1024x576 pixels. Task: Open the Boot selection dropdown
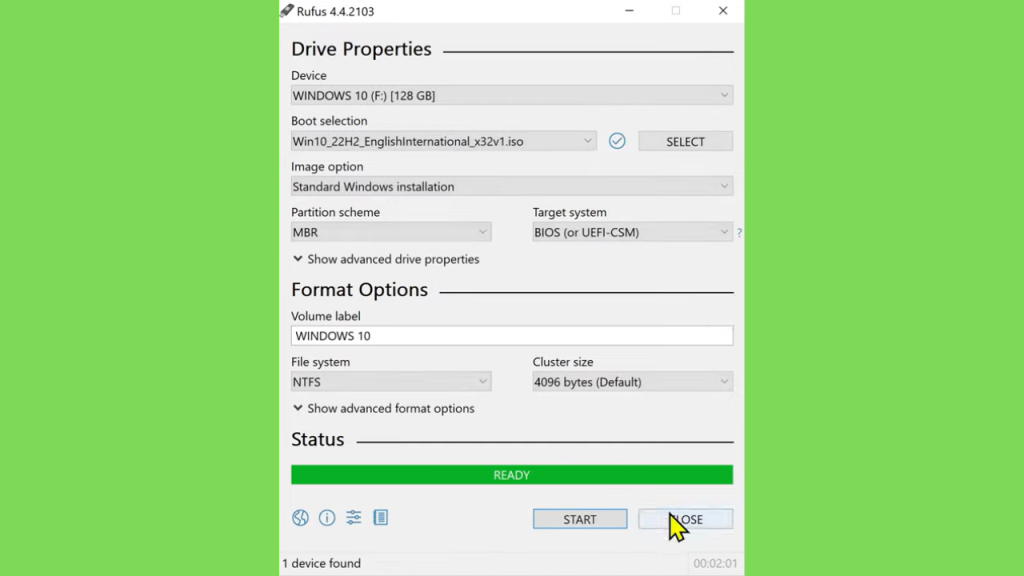point(443,141)
